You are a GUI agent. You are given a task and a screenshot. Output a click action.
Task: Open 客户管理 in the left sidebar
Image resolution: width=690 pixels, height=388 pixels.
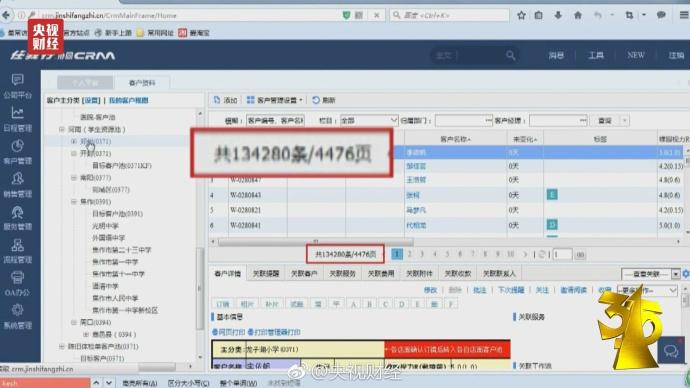[18, 152]
